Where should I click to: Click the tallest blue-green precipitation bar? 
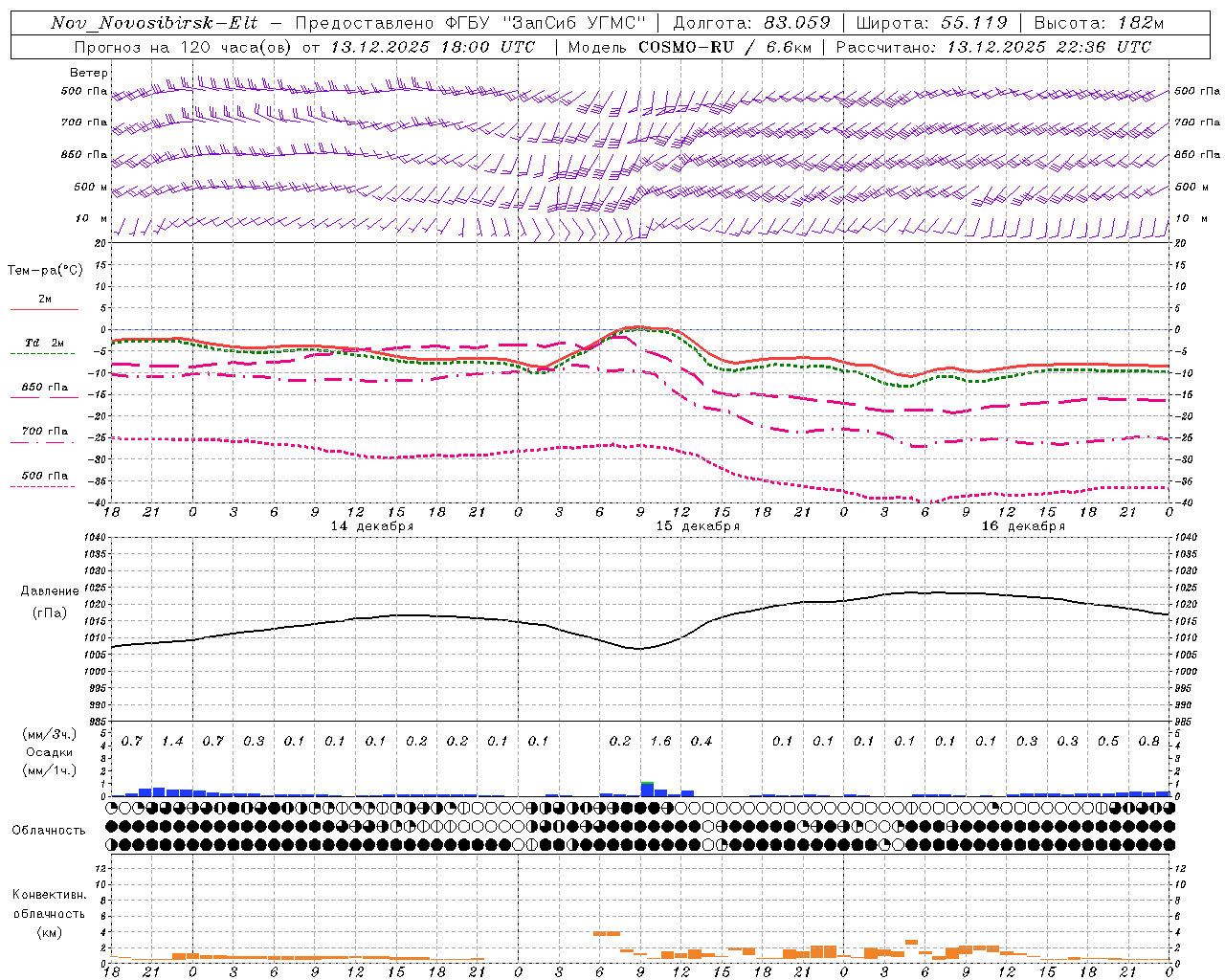[647, 789]
